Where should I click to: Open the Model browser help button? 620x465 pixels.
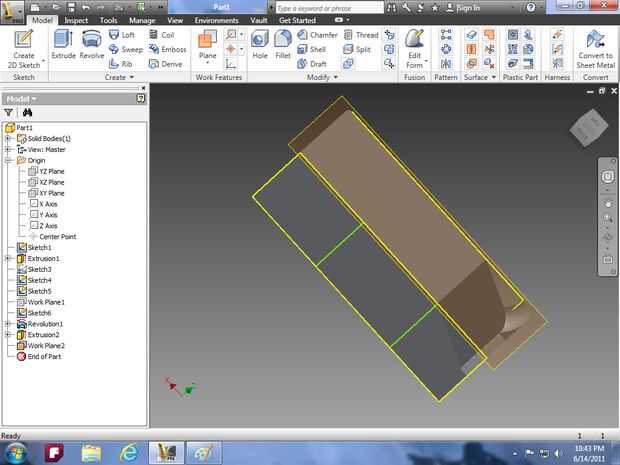(141, 98)
